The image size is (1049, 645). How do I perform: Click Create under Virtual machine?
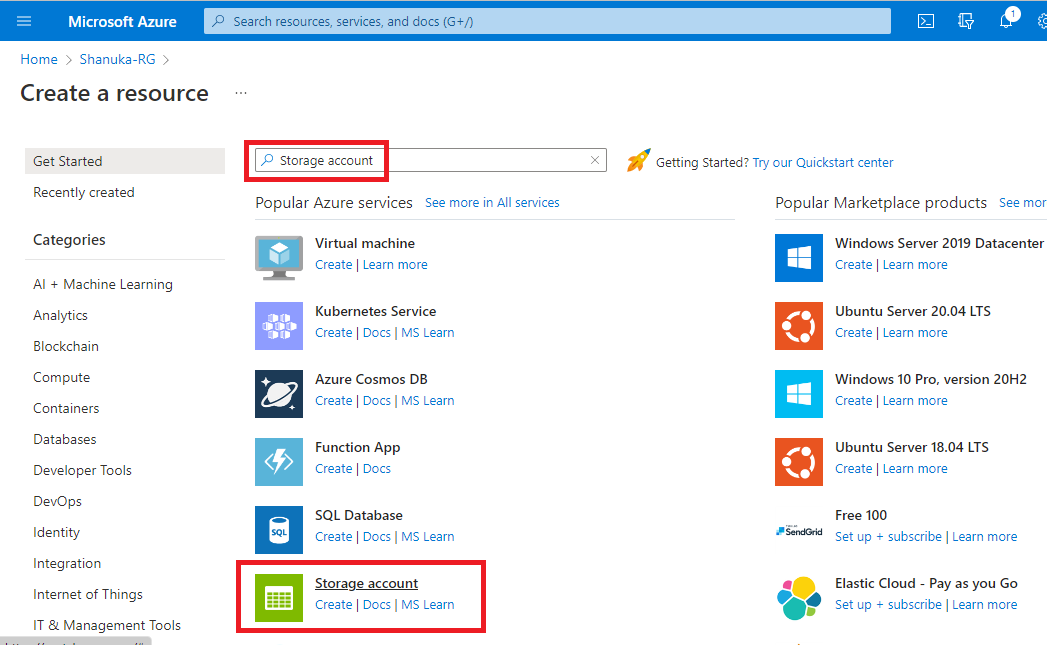point(334,265)
